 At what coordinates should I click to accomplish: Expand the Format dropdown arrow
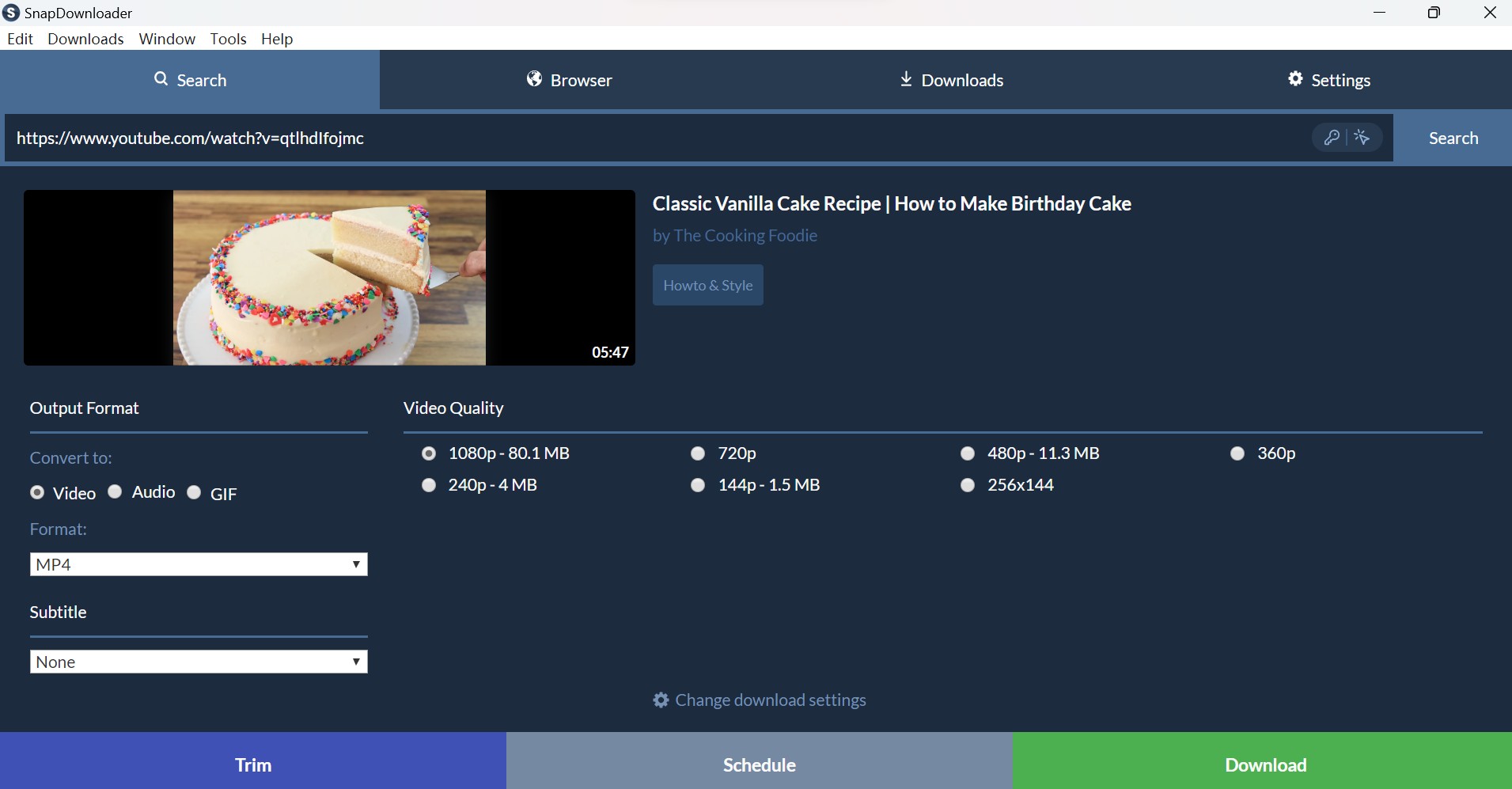click(358, 563)
